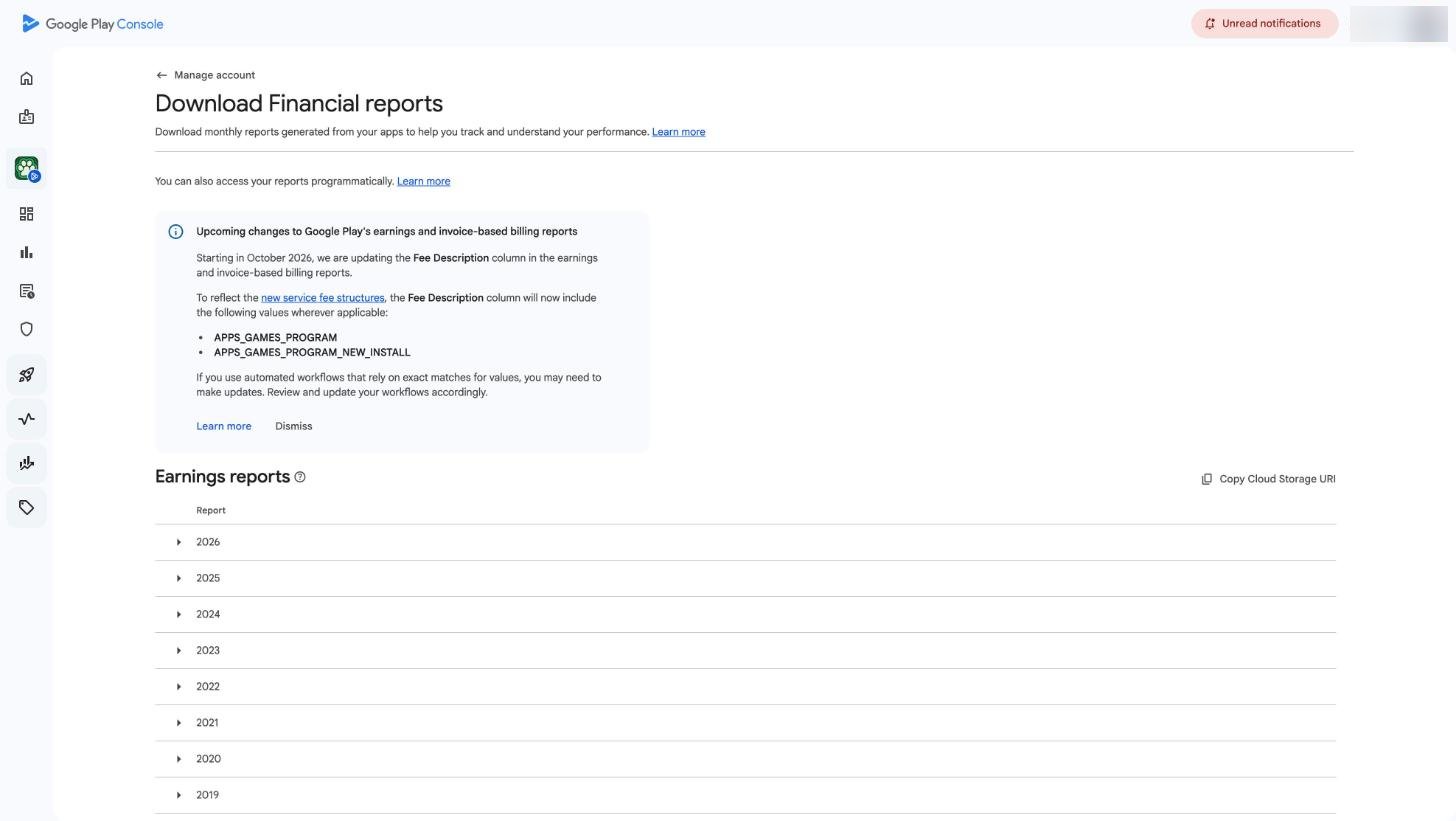Open the publishing overview document icon
The image size is (1456, 821).
point(27,291)
